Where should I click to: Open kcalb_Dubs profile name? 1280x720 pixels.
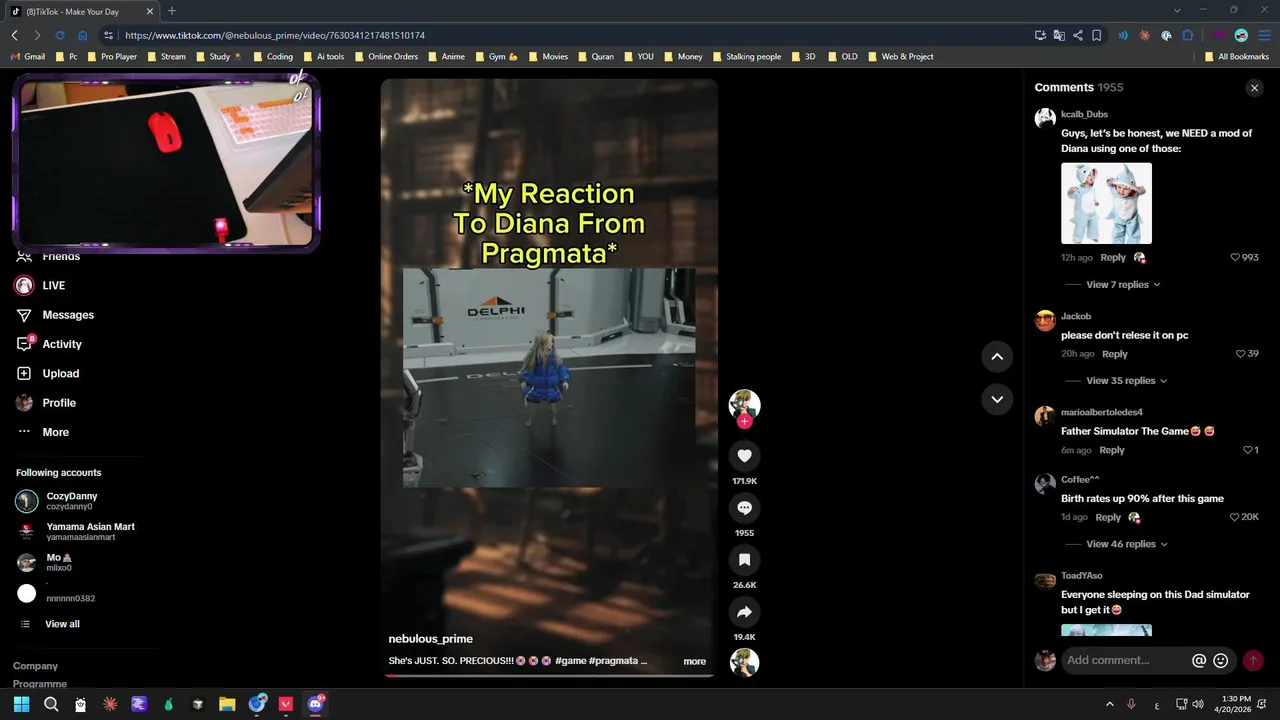point(1084,114)
